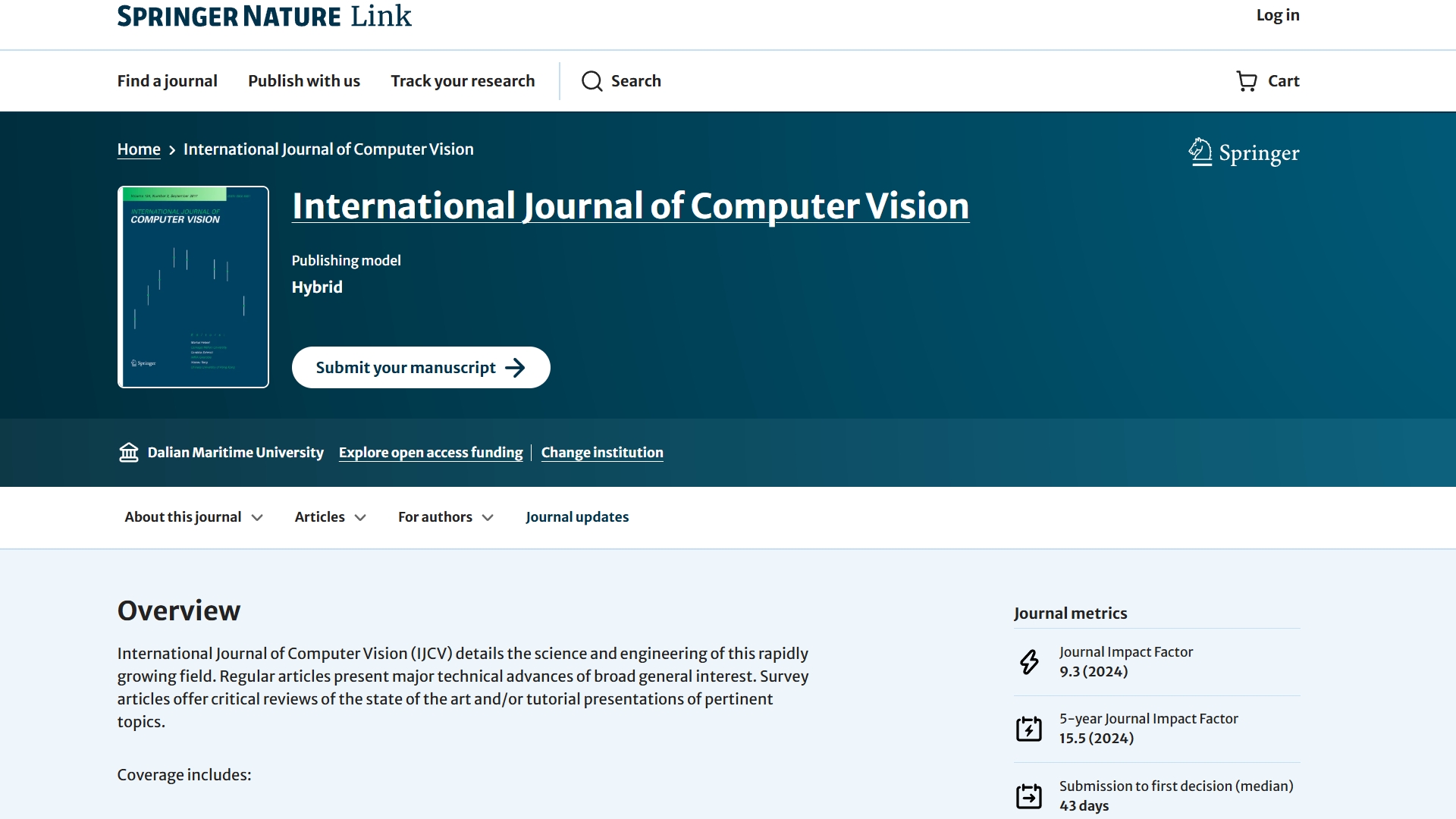Click the Change institution link

(602, 453)
